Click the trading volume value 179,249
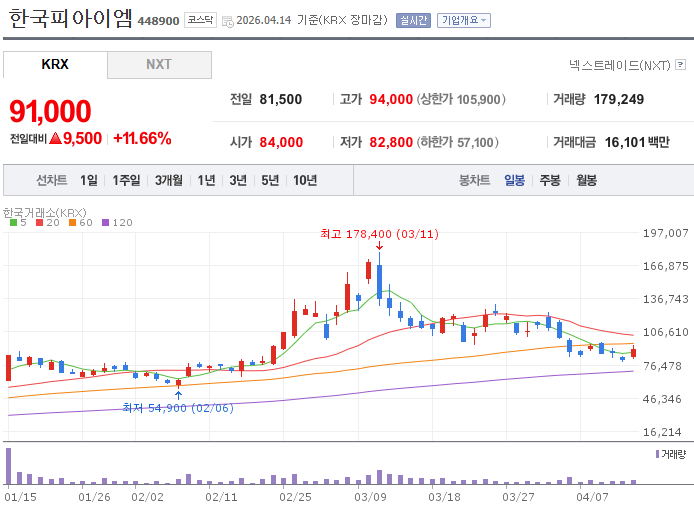Viewport: 694px width, 513px height. pos(619,99)
